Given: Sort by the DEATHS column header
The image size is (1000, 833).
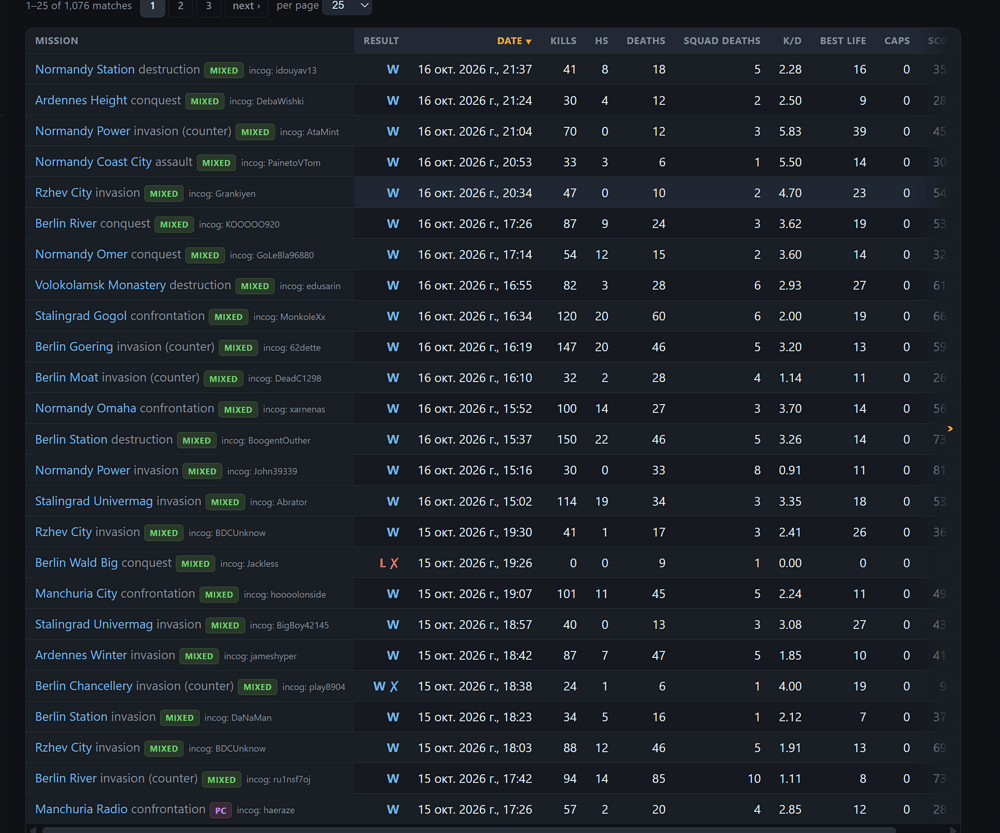Looking at the screenshot, I should pos(645,41).
